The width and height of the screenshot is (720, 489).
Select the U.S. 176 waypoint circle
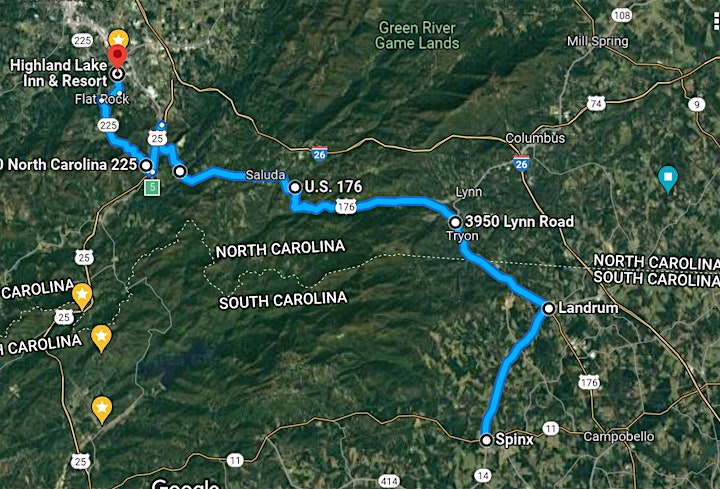pyautogui.click(x=295, y=187)
